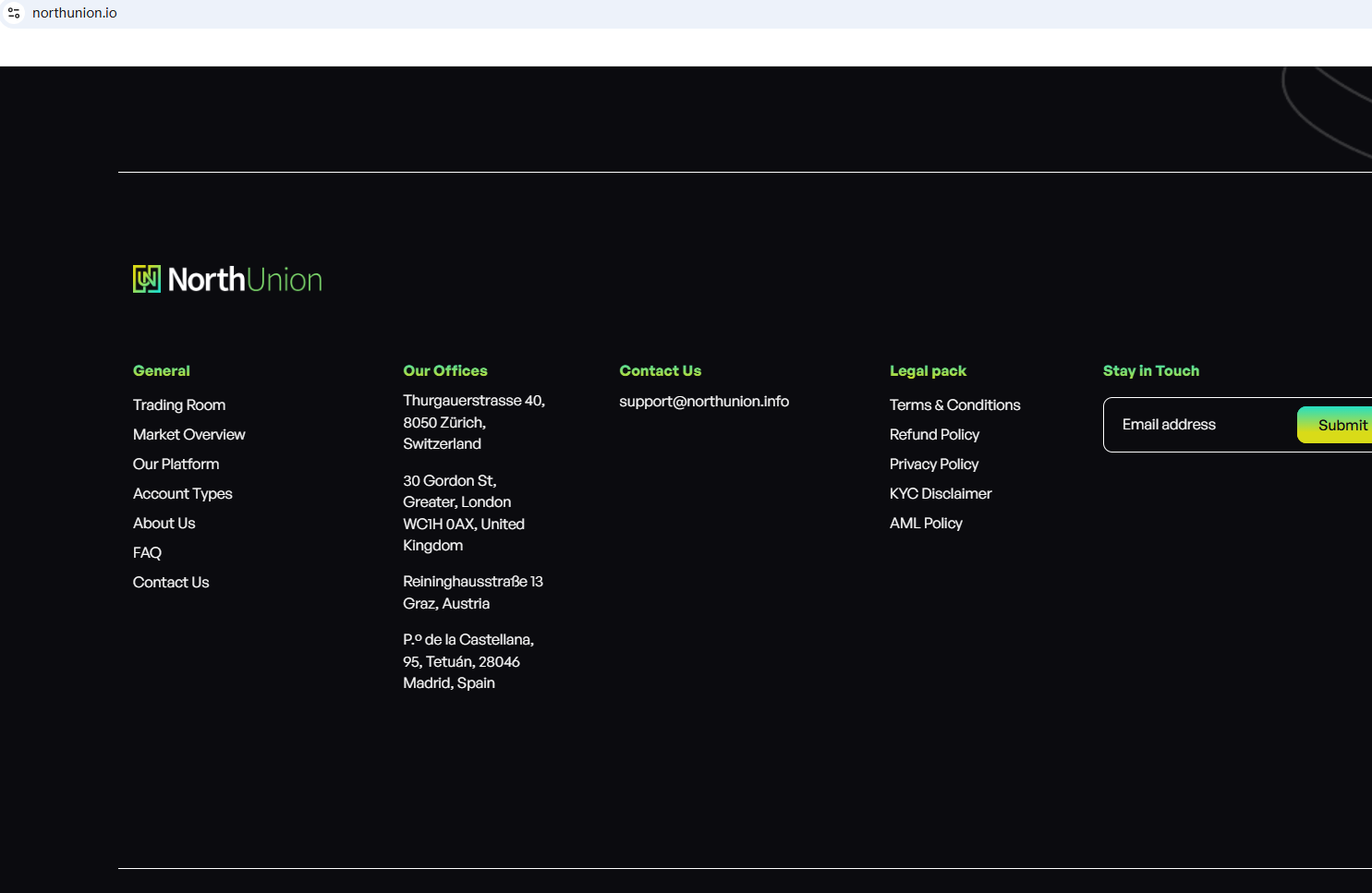The image size is (1372, 893).
Task: Click Contact Us in General list
Action: pos(171,582)
